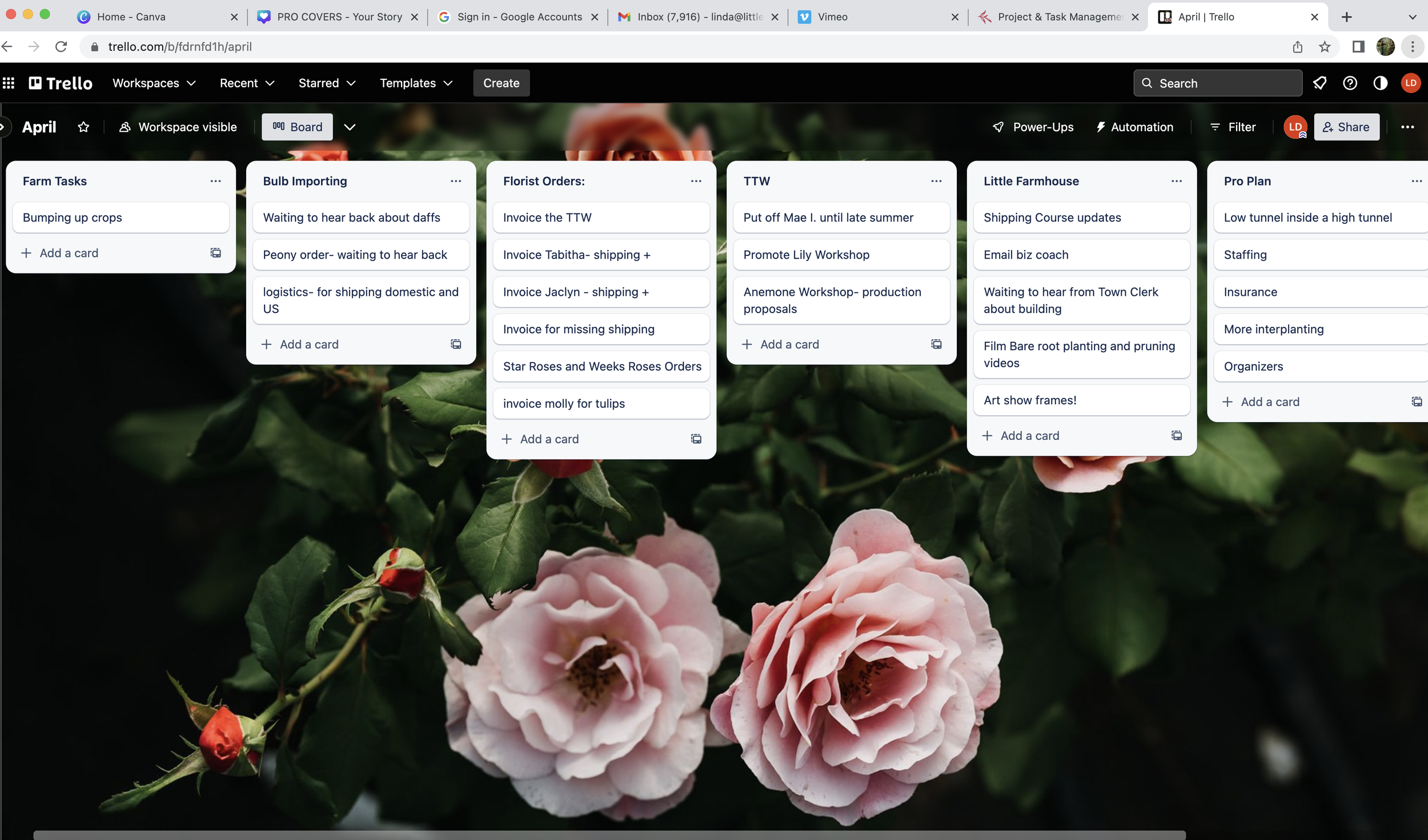Open notifications icon in the Trello header
Screen dimensions: 1428x840
point(1319,83)
